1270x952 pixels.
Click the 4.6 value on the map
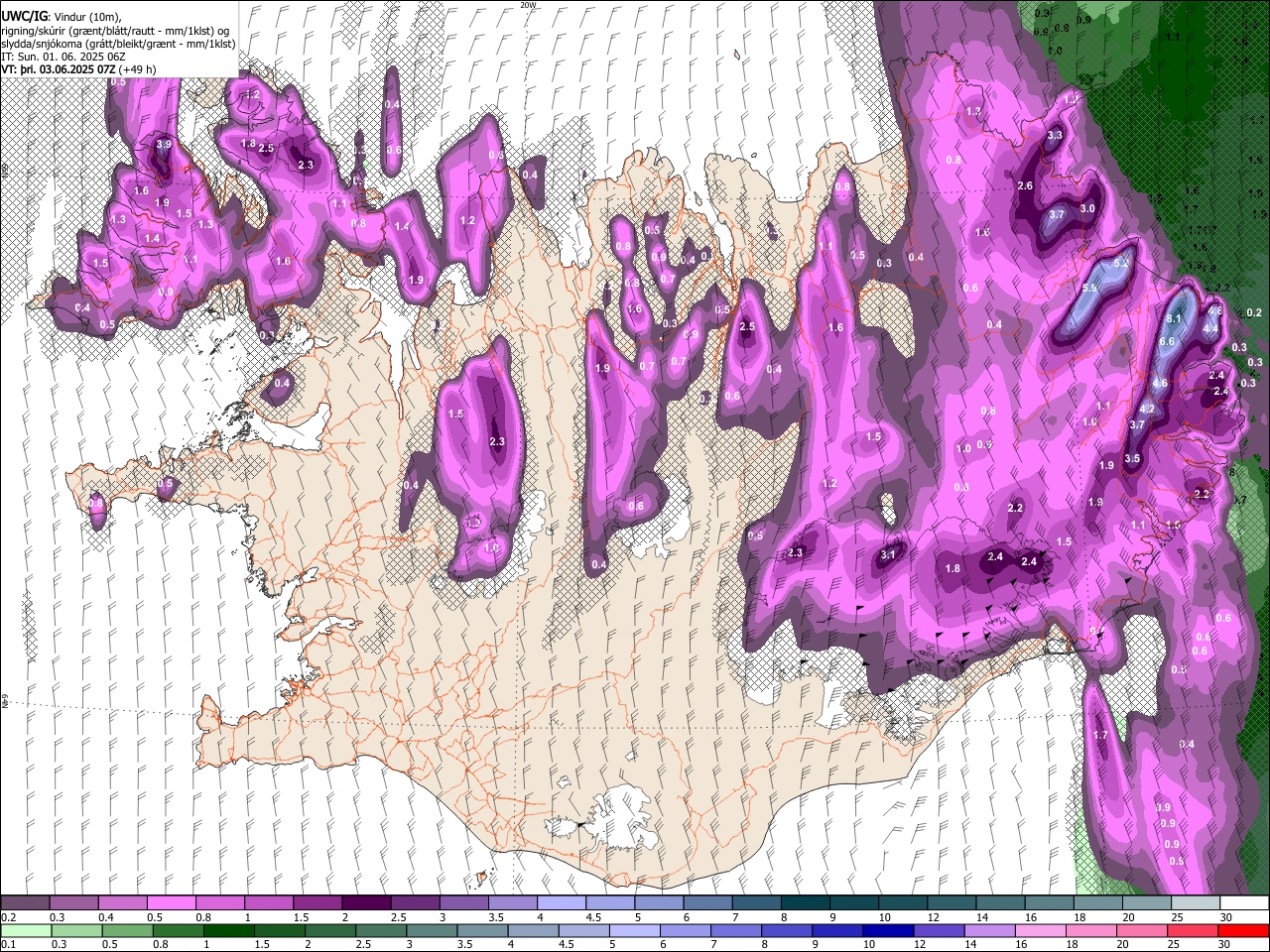click(x=1160, y=384)
